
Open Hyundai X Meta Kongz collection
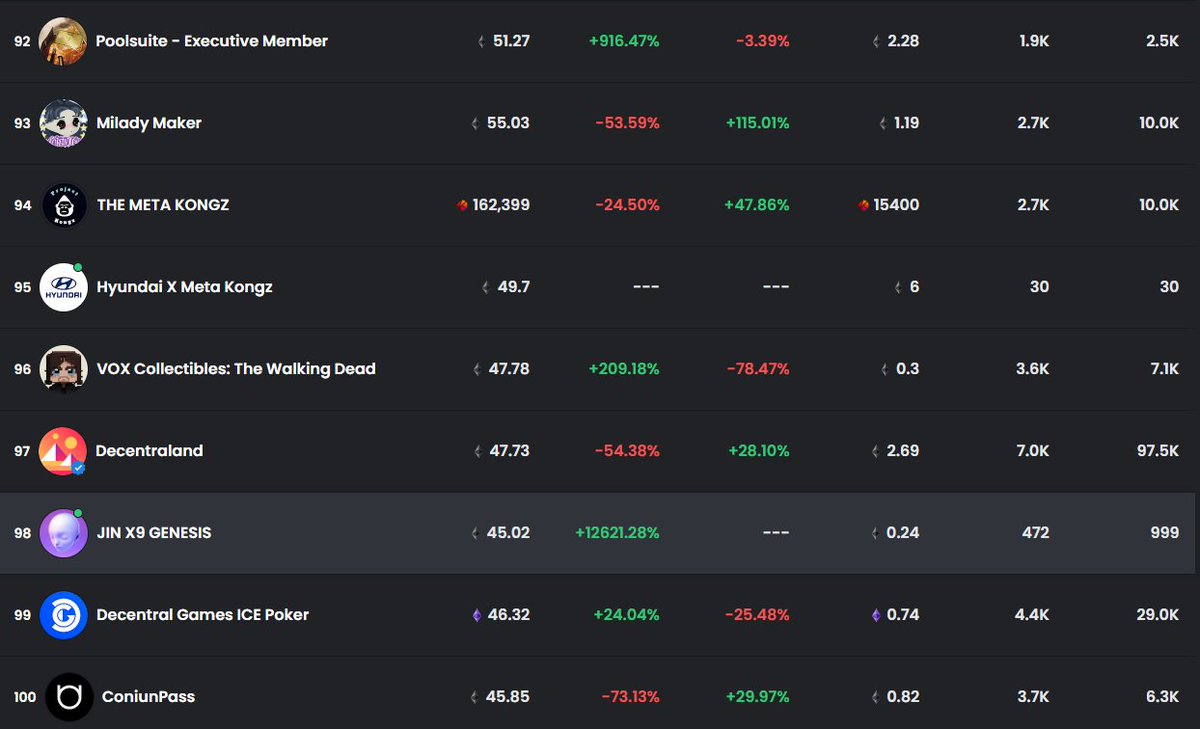(x=185, y=287)
